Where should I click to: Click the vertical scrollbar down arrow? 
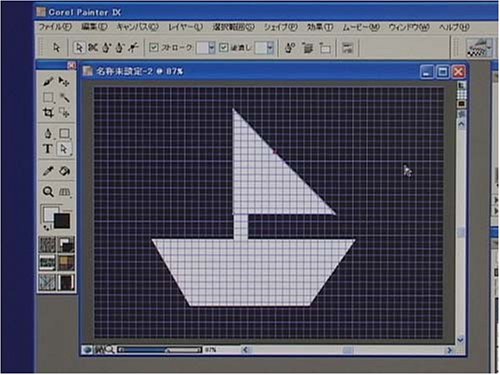461,340
